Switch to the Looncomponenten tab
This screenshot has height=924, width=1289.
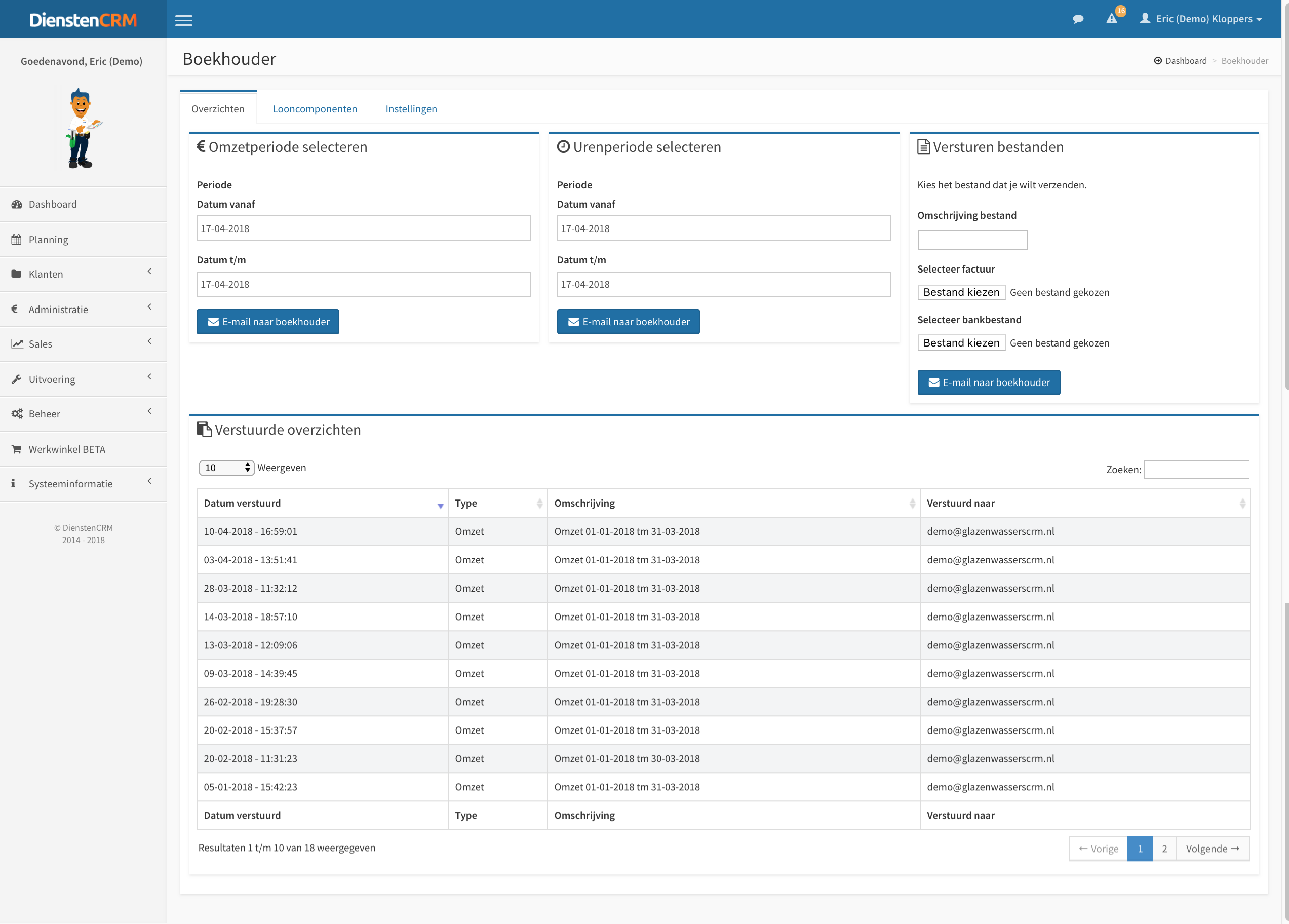coord(315,108)
